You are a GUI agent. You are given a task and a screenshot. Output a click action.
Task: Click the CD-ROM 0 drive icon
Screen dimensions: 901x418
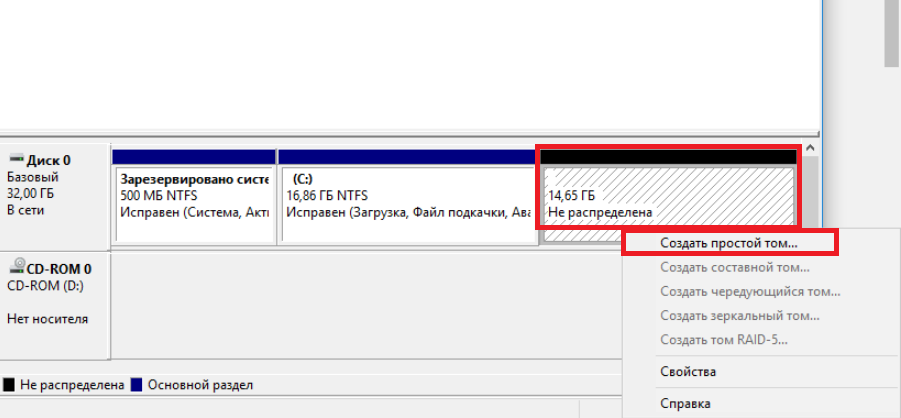pyautogui.click(x=16, y=267)
